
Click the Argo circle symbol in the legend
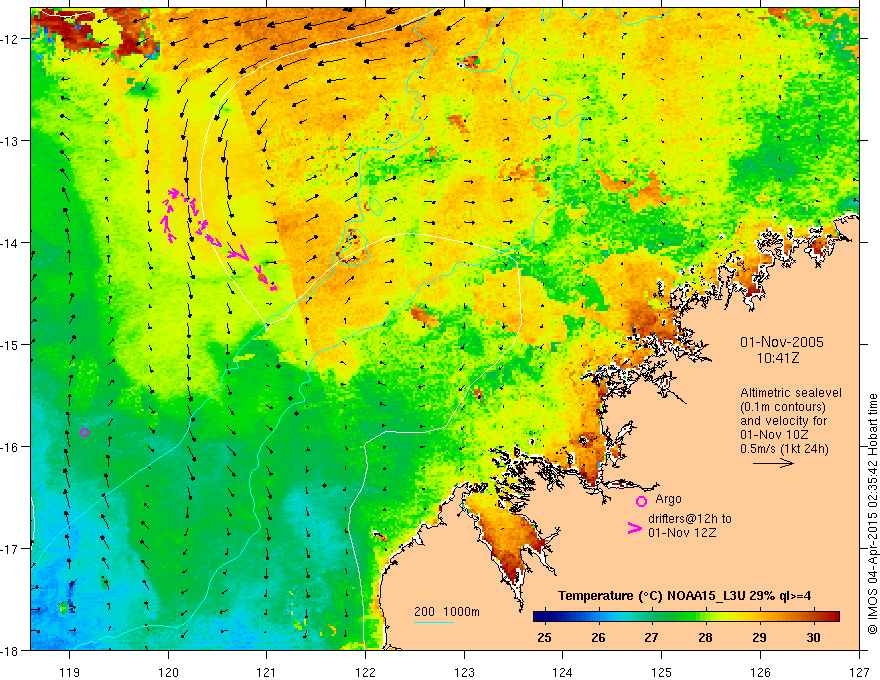click(641, 501)
